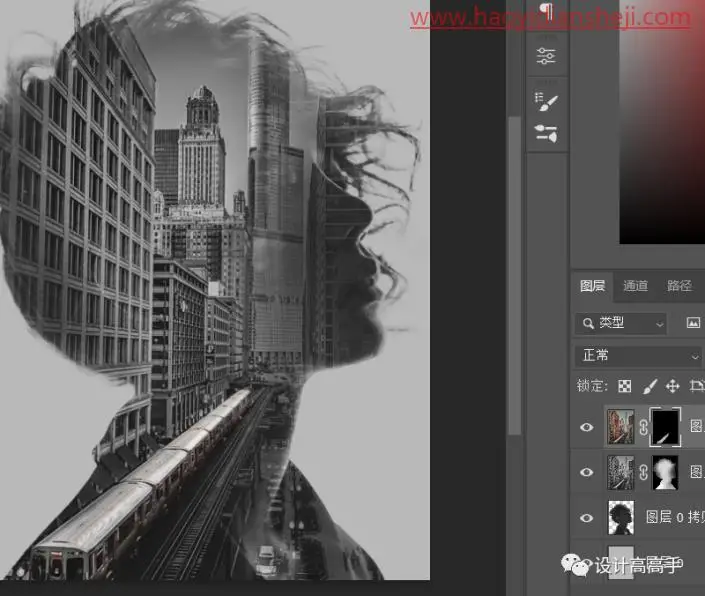This screenshot has height=596, width=705.
Task: Lock artboard nesting icon
Action: click(696, 386)
